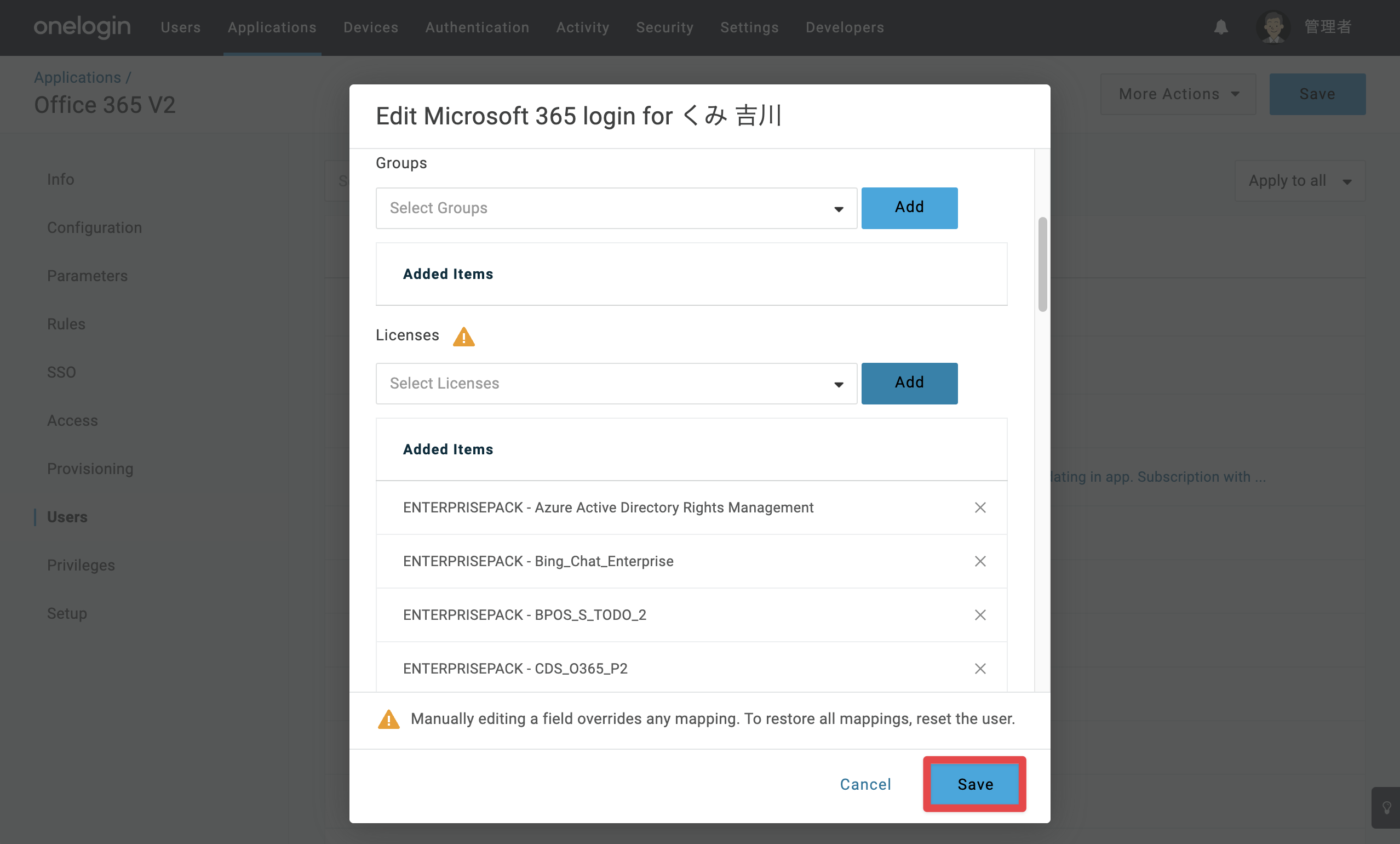1400x844 pixels.
Task: Open the Settings menu
Action: 749,27
